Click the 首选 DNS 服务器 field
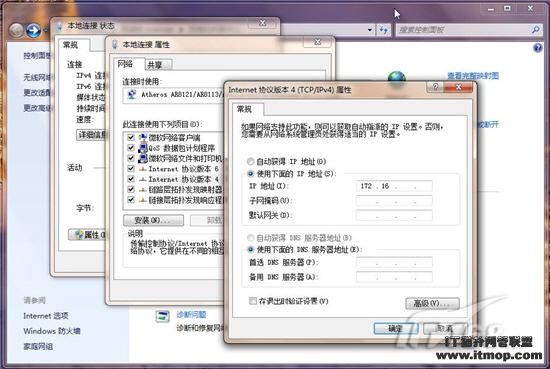Image resolution: width=550 pixels, height=369 pixels. coord(394,262)
